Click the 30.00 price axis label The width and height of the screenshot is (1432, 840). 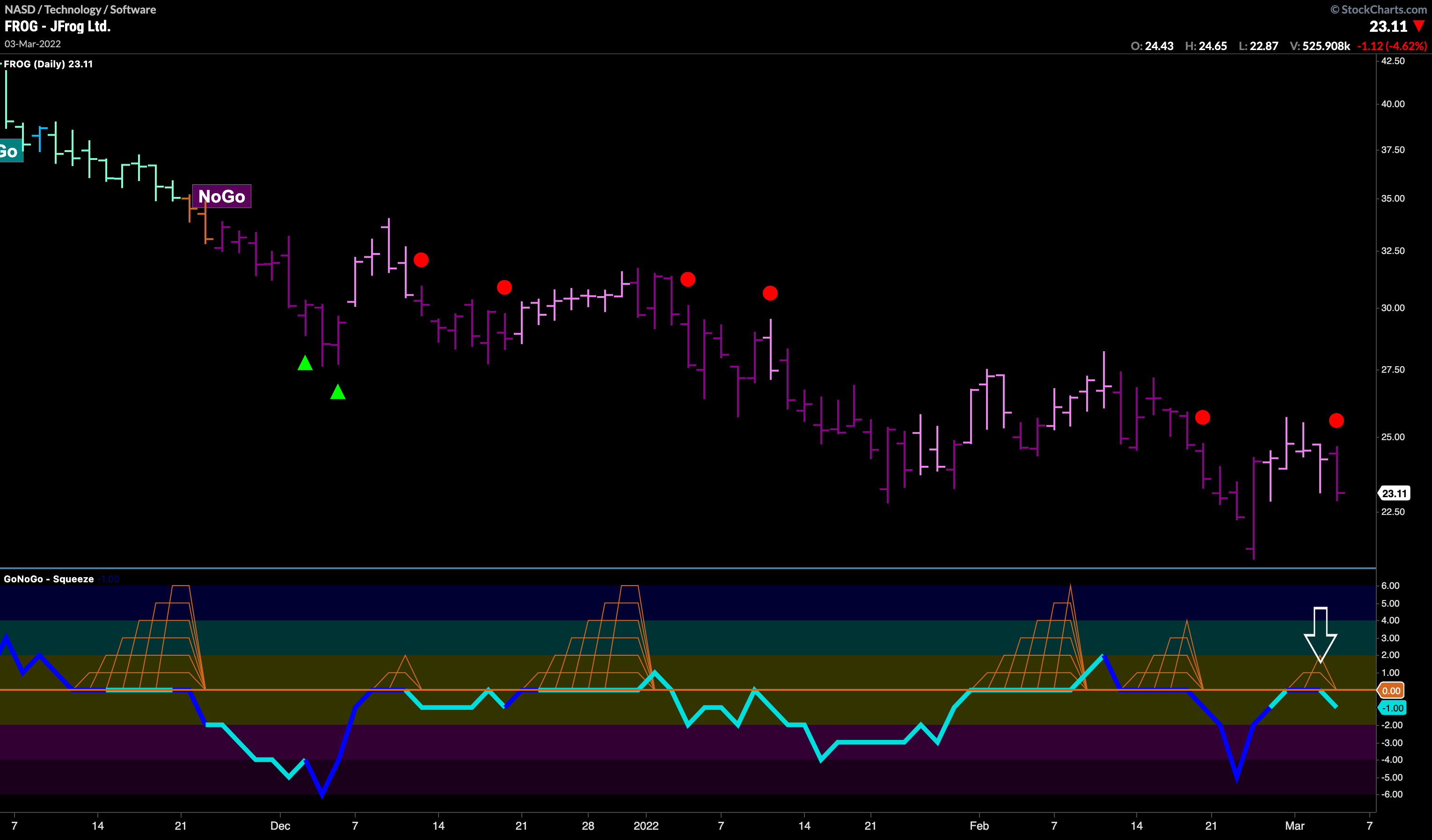pos(1393,308)
